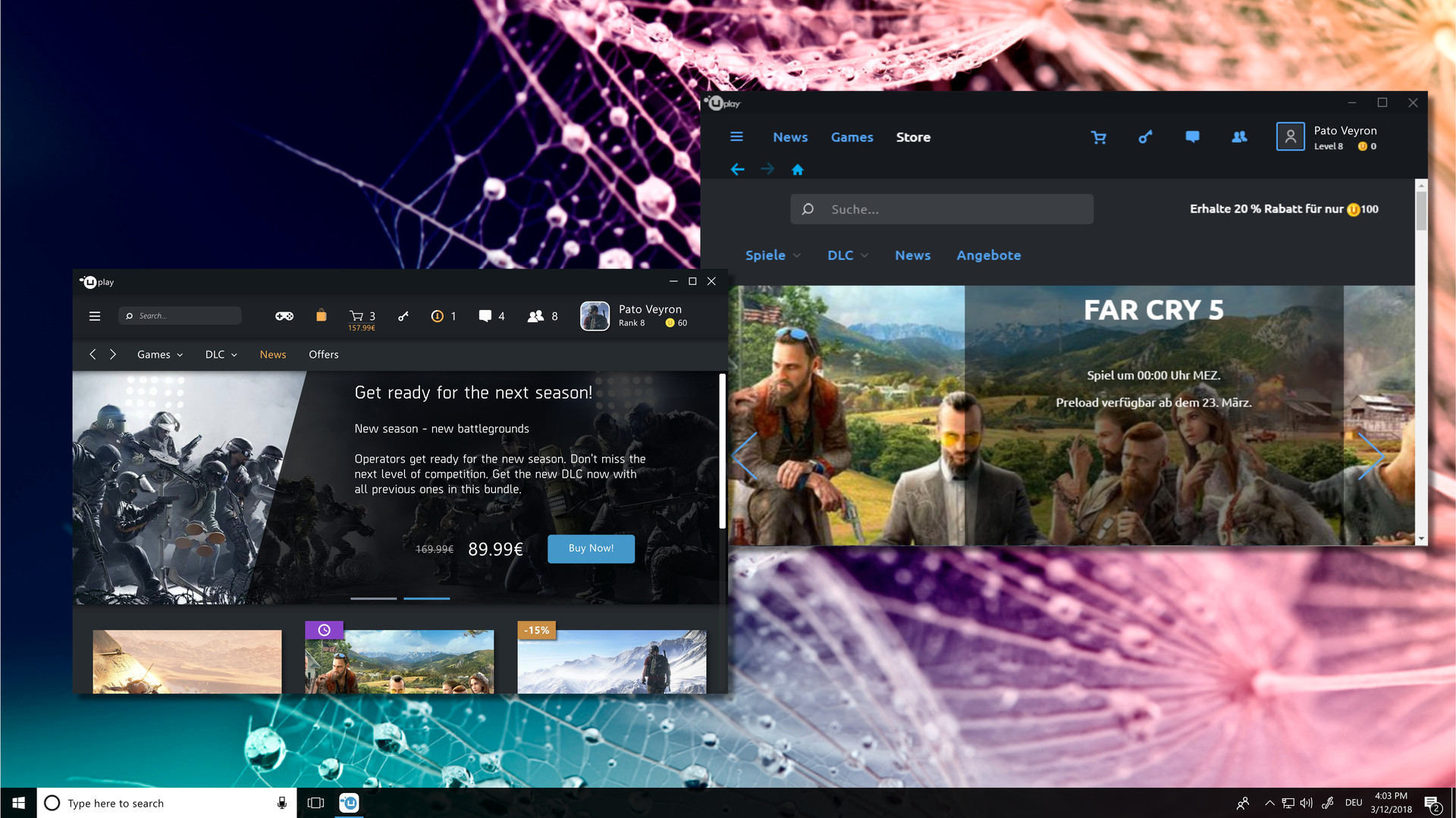Screen dimensions: 1456x818
Task: Click the Buy Now! button for 89.99€
Action: pos(591,548)
